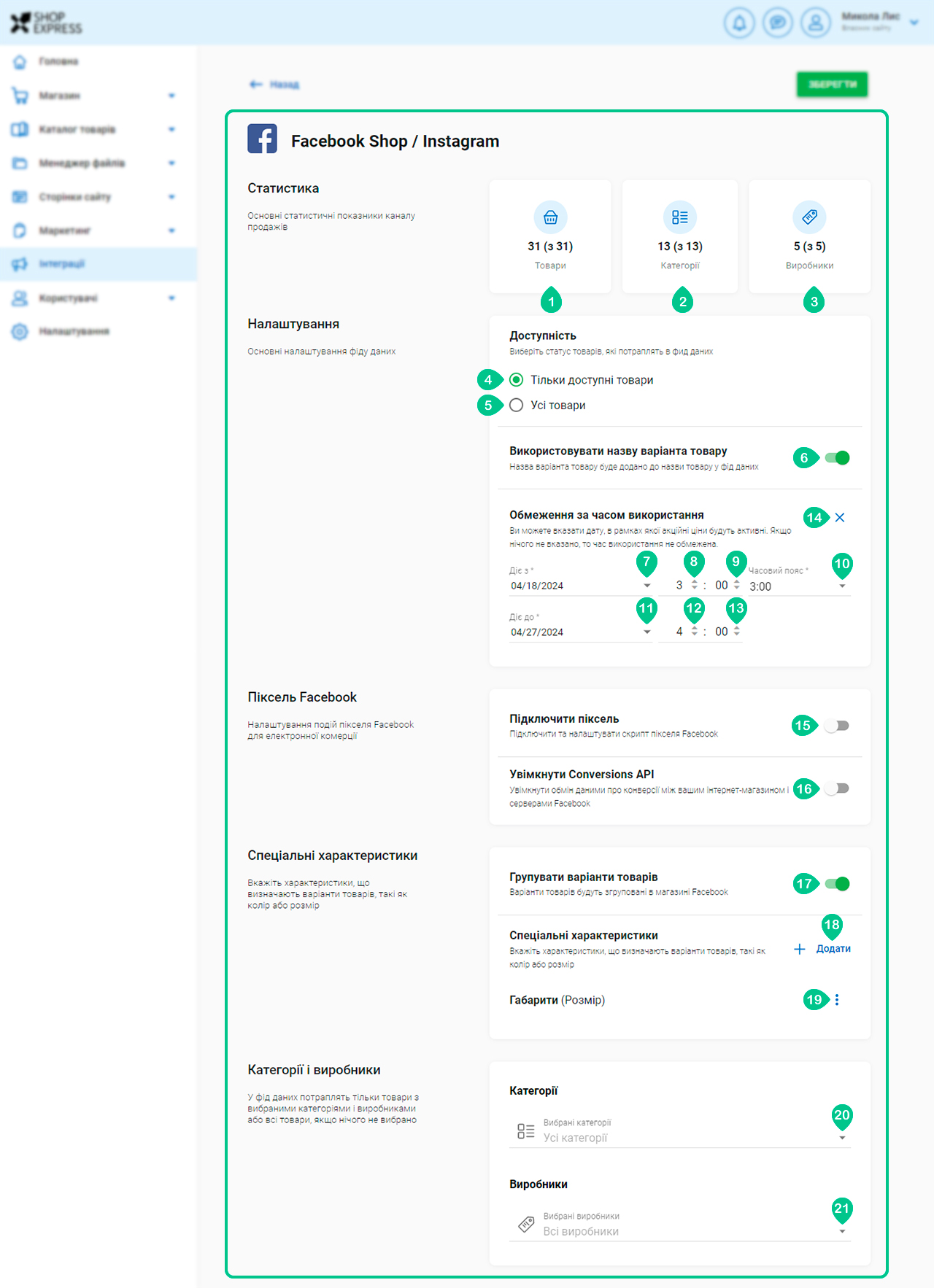
Task: Click tag icon in Вибрані виробники field
Action: (526, 1225)
